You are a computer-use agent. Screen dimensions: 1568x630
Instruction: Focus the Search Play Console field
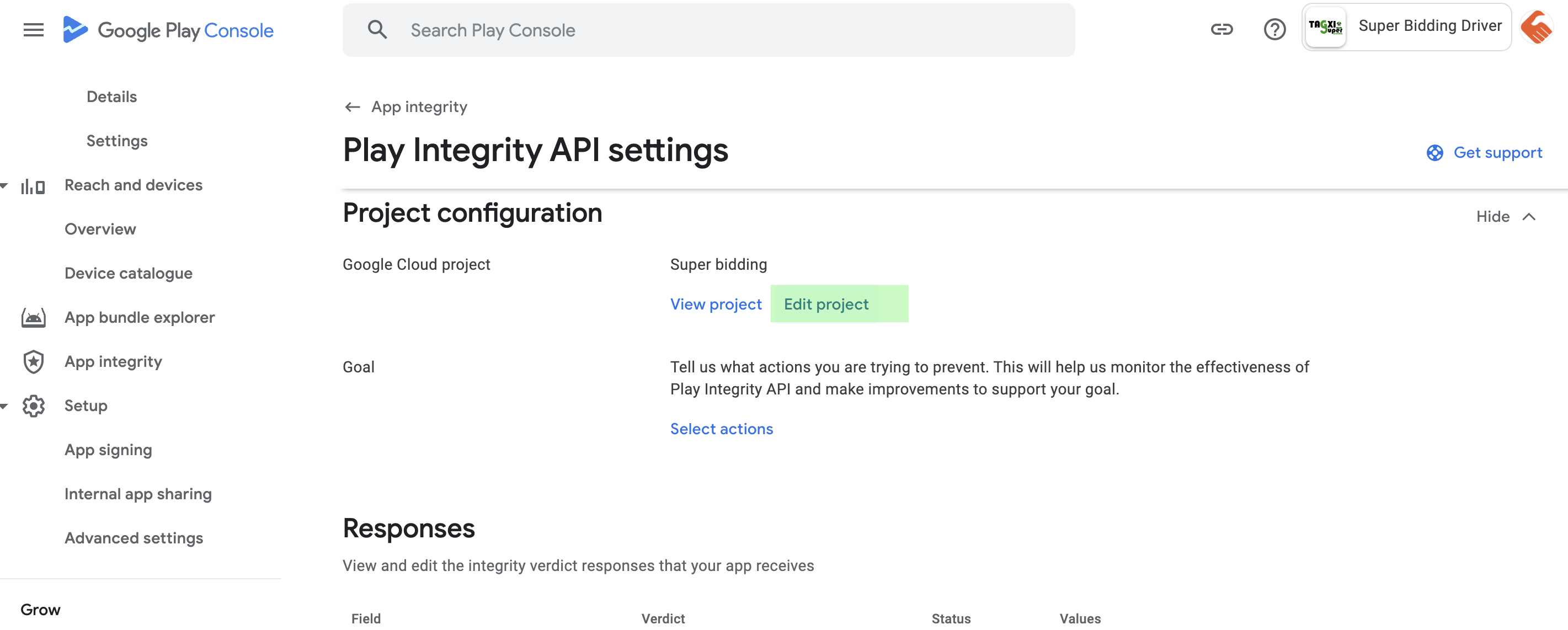708,30
